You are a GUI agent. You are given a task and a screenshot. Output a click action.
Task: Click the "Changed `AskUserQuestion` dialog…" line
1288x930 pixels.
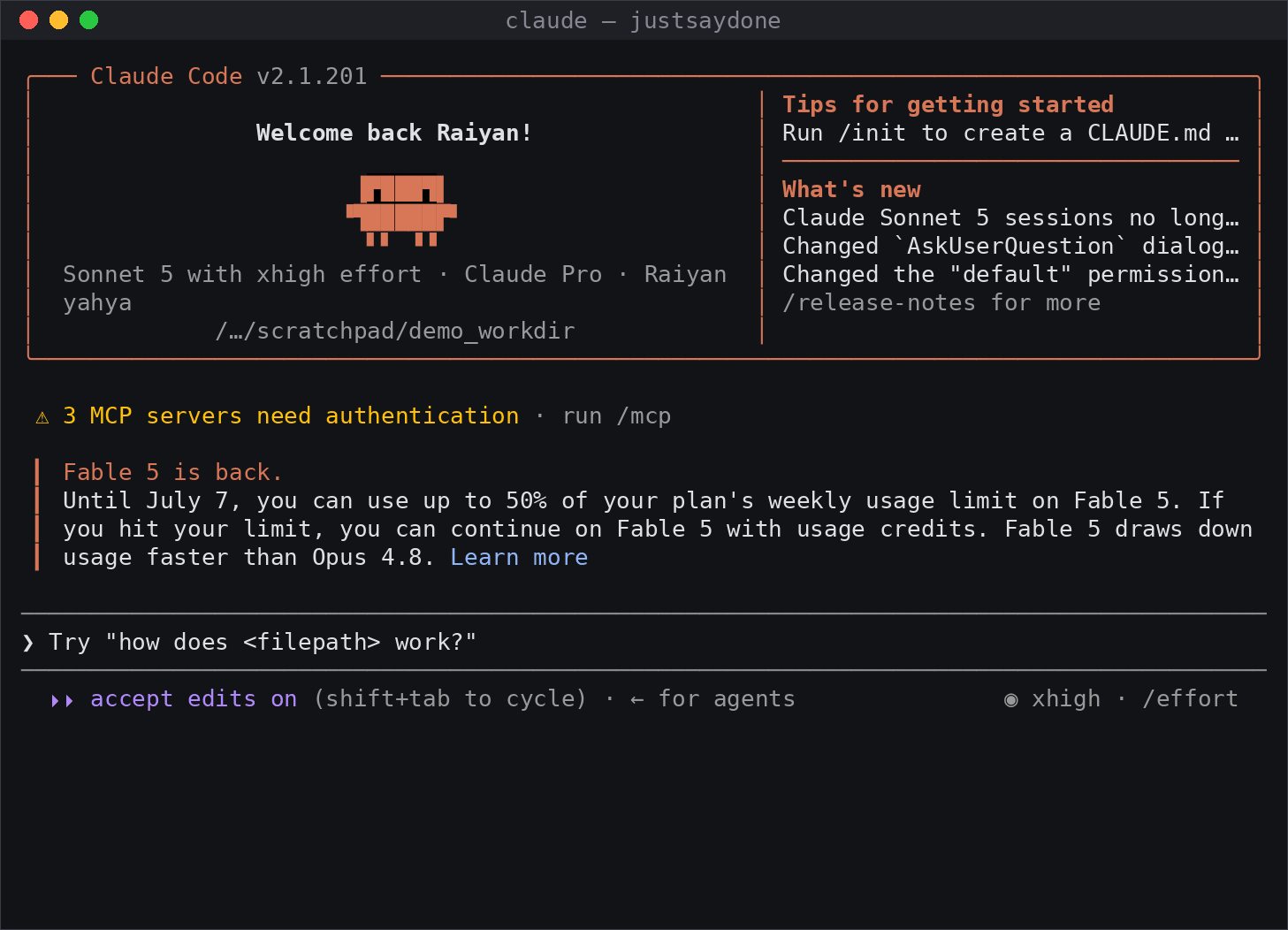point(1010,247)
